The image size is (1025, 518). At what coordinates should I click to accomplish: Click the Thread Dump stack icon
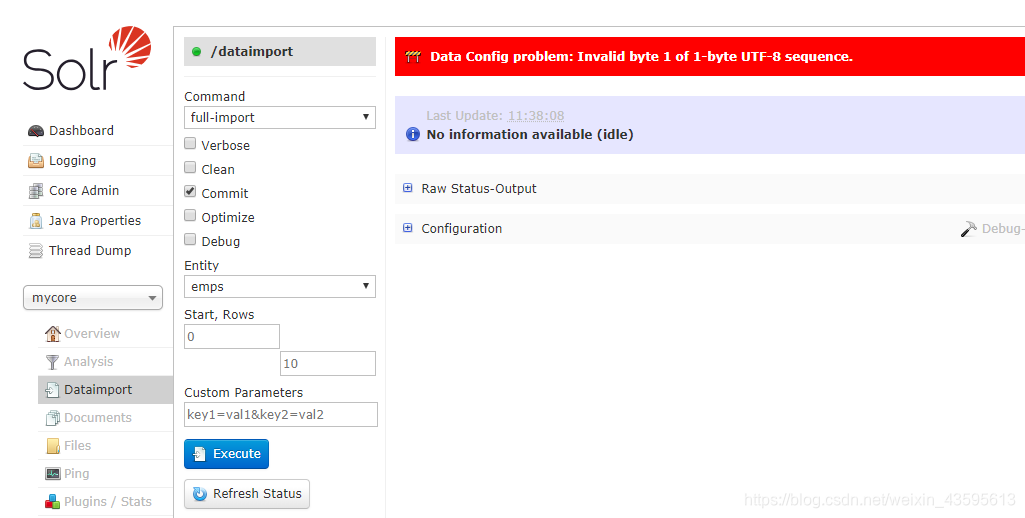(x=36, y=250)
